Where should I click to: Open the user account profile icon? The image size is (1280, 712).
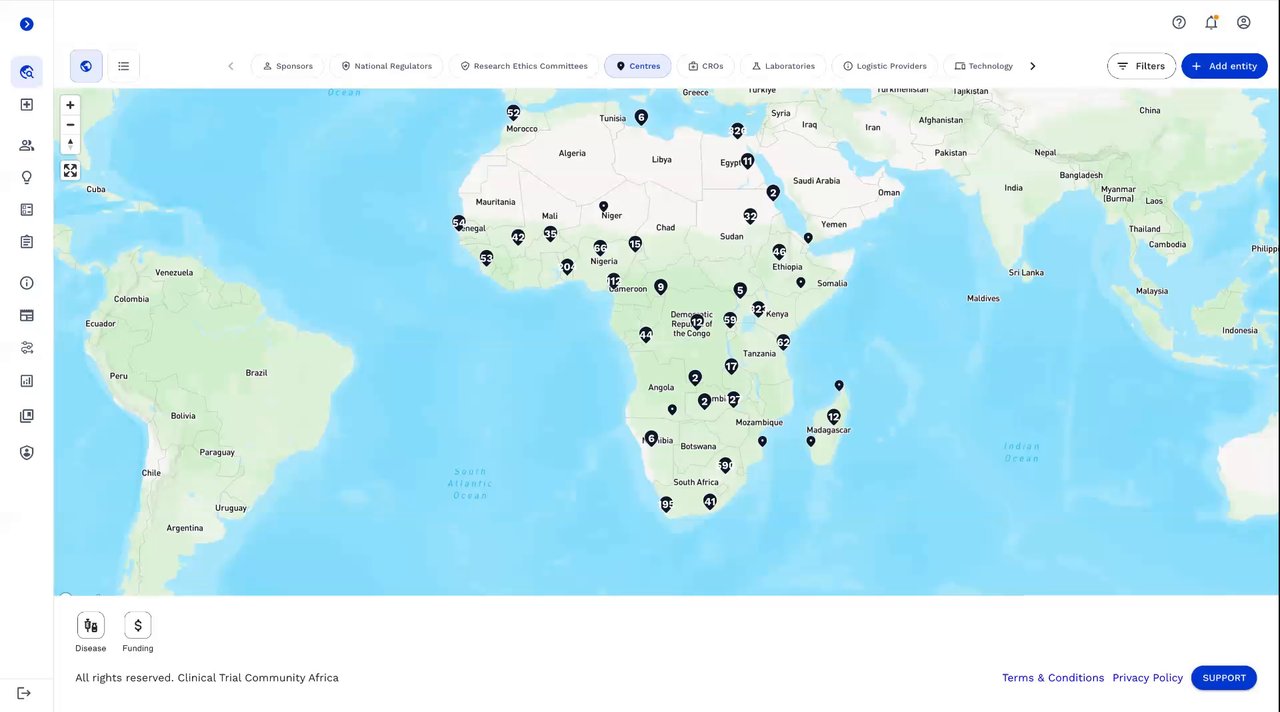1244,22
